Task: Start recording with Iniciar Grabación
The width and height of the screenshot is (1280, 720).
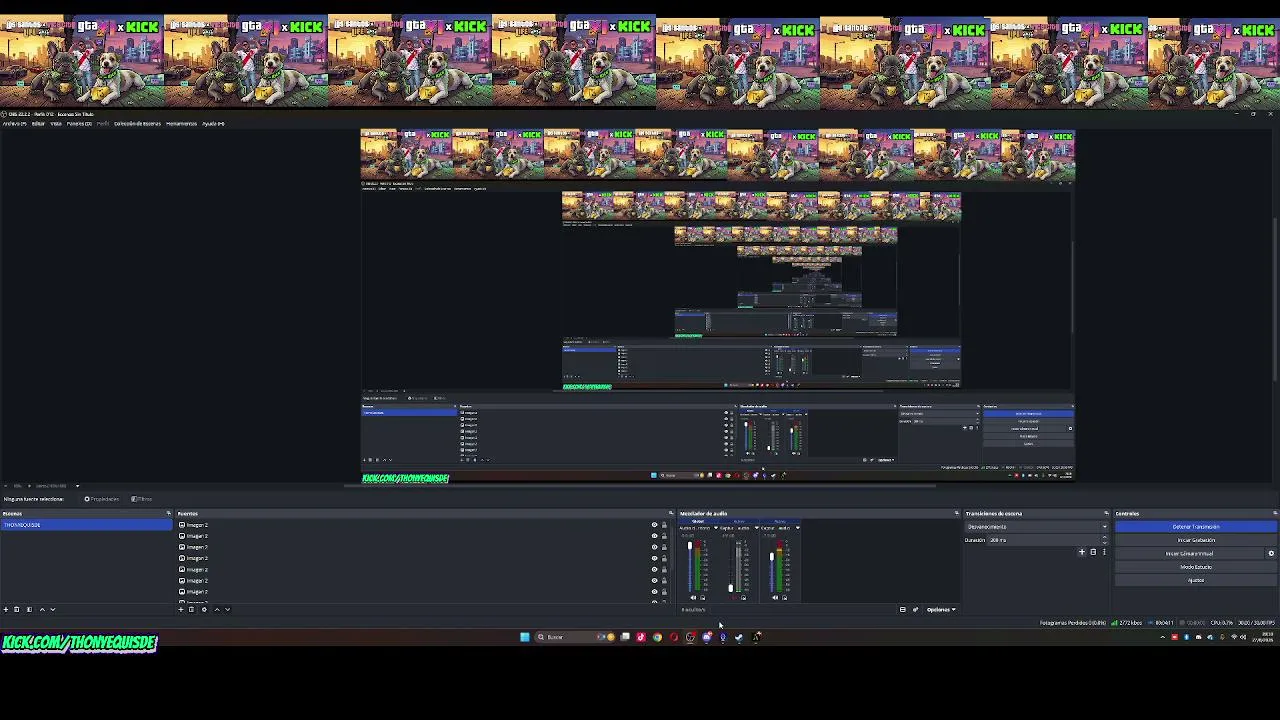Action: click(1196, 540)
